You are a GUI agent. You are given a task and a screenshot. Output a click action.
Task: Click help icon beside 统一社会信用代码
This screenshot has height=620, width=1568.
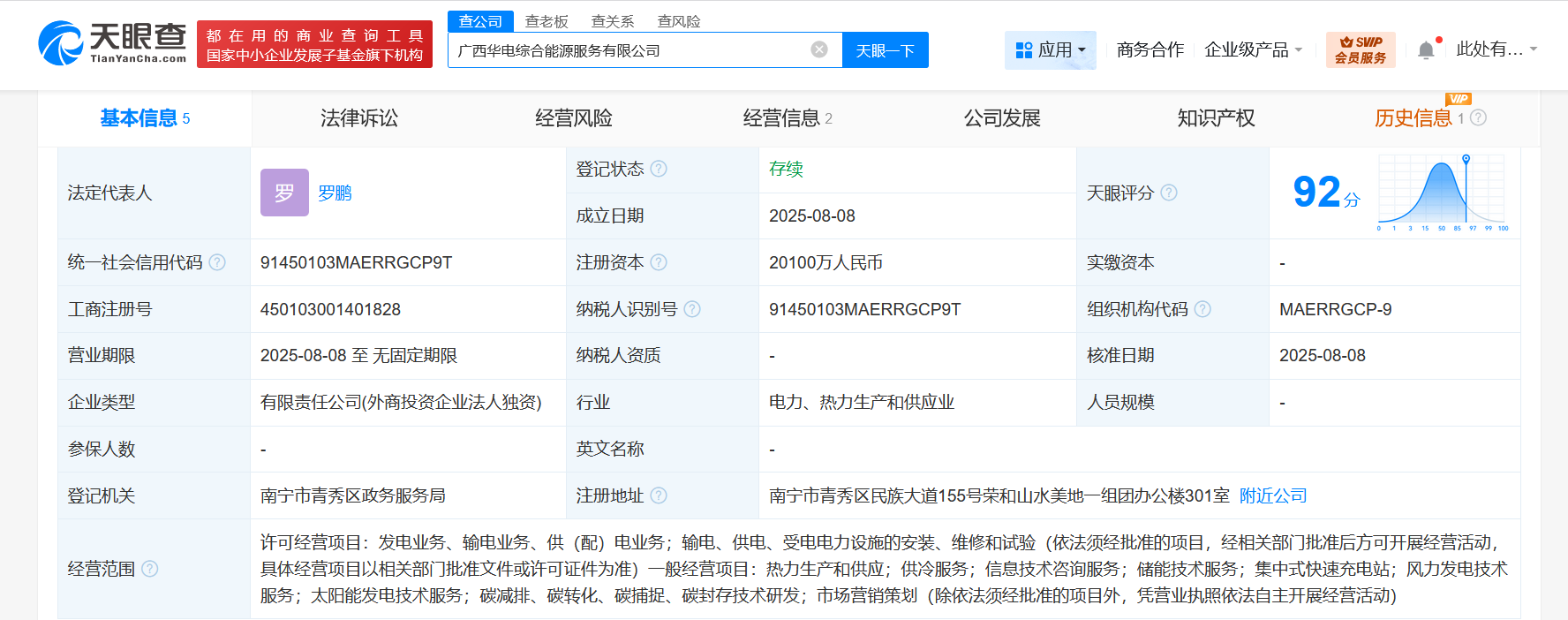217,262
